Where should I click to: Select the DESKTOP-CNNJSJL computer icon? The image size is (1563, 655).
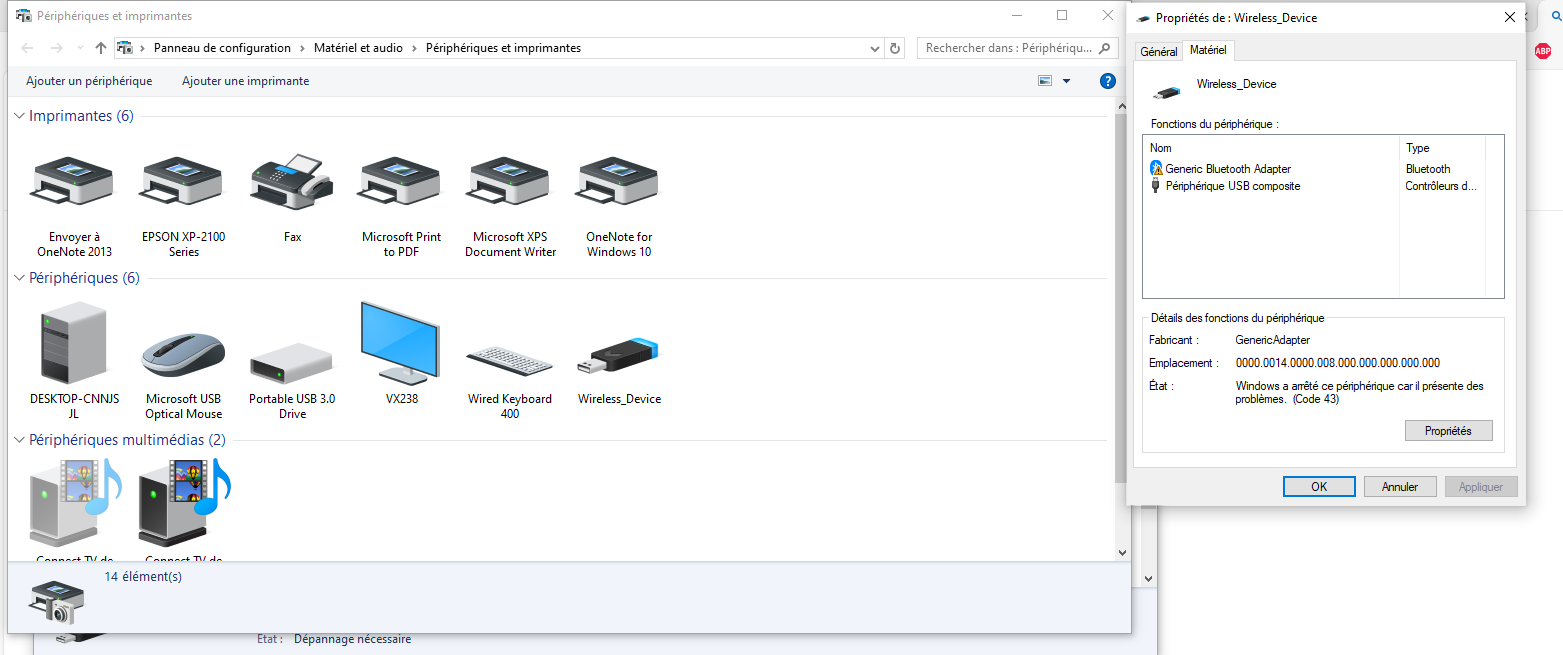74,343
